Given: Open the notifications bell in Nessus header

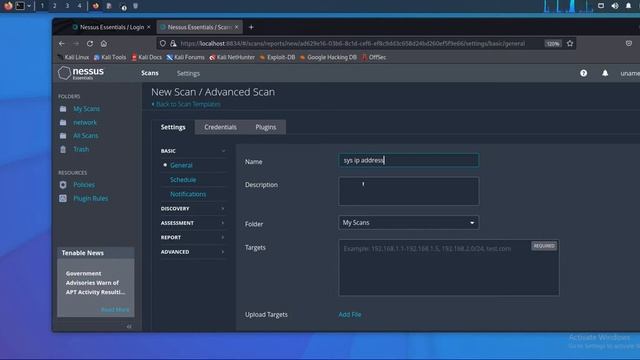Looking at the screenshot, I should [x=605, y=73].
